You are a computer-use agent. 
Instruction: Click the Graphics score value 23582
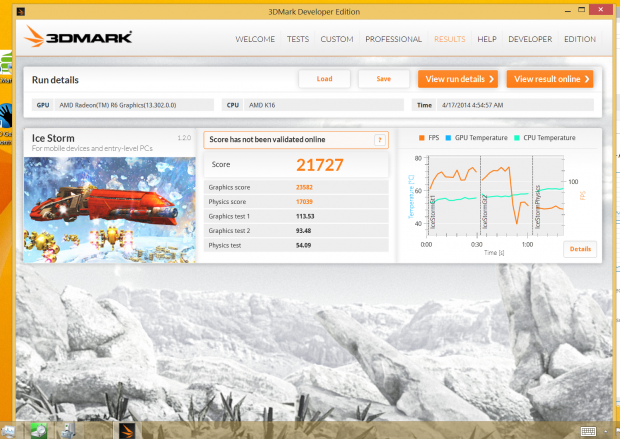point(304,187)
